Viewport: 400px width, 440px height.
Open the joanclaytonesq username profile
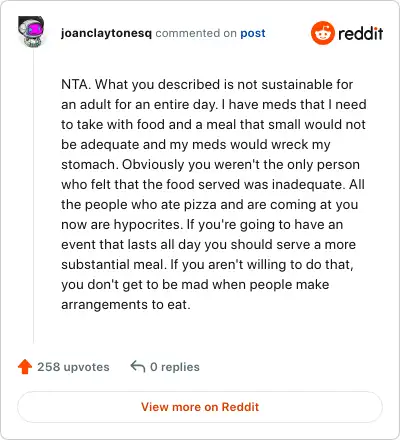pos(106,33)
